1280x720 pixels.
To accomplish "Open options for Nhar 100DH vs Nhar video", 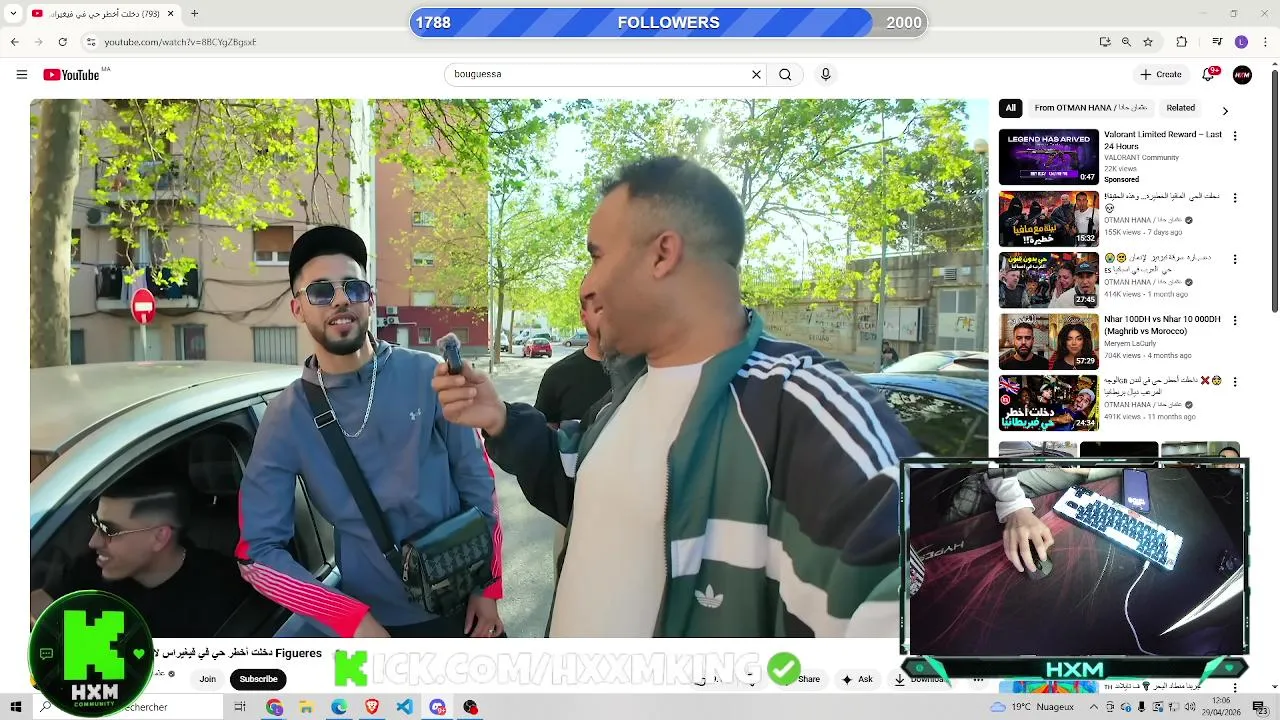I will tap(1235, 321).
